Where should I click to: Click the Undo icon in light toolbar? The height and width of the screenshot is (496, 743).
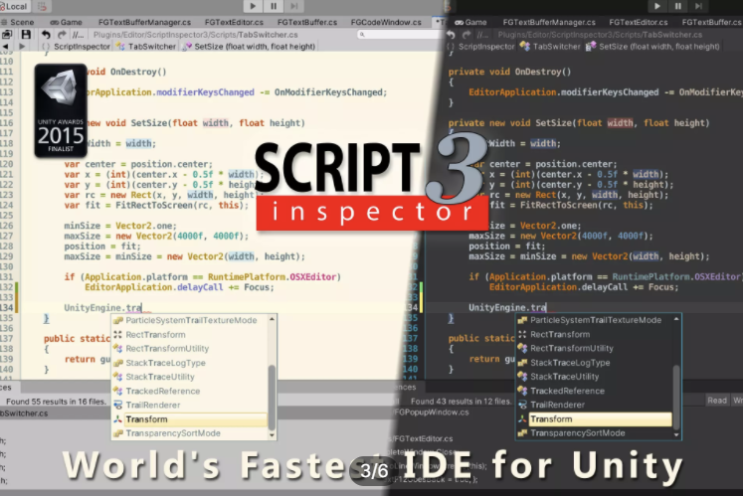point(45,35)
